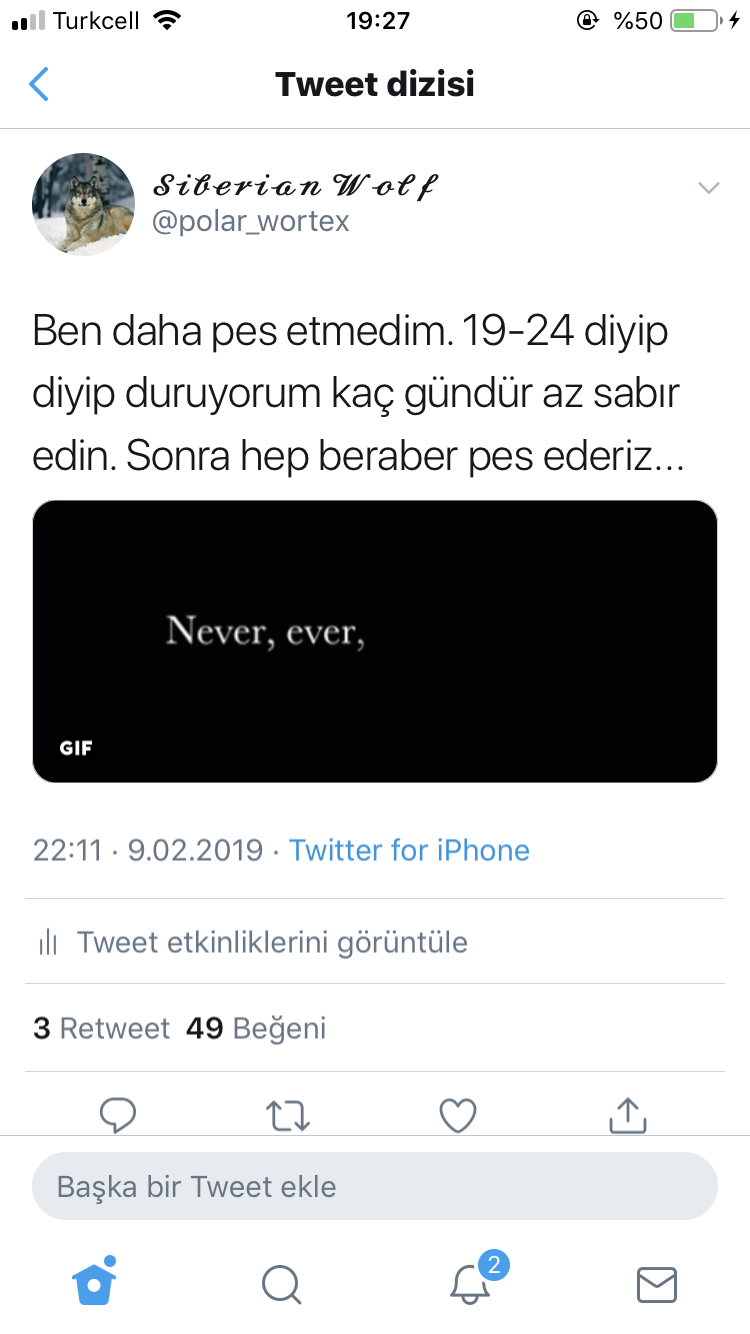The image size is (750, 1334).
Task: Open the @polar_wortex handle
Action: tap(251, 221)
